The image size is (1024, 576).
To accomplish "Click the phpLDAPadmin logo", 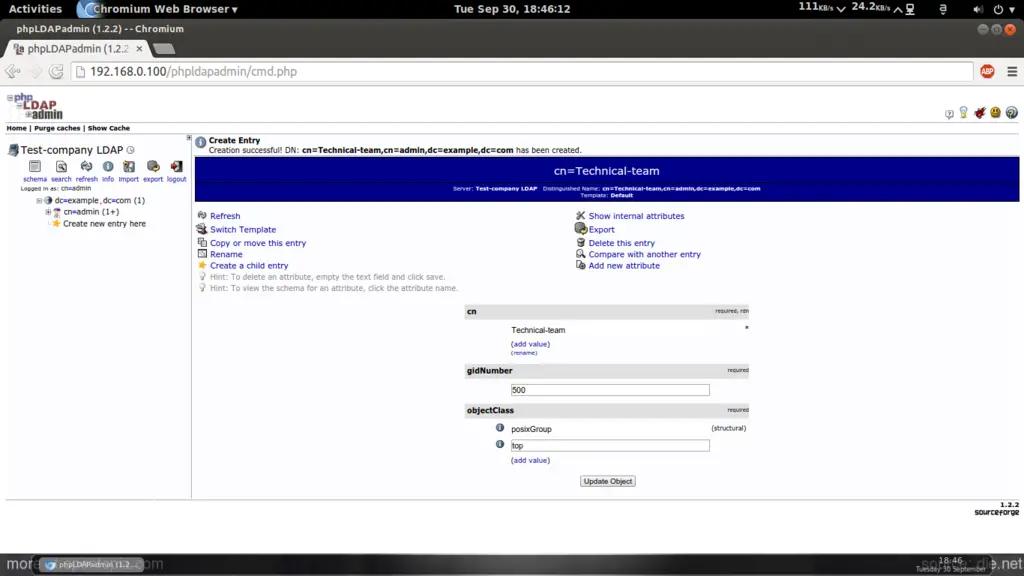I will [35, 106].
